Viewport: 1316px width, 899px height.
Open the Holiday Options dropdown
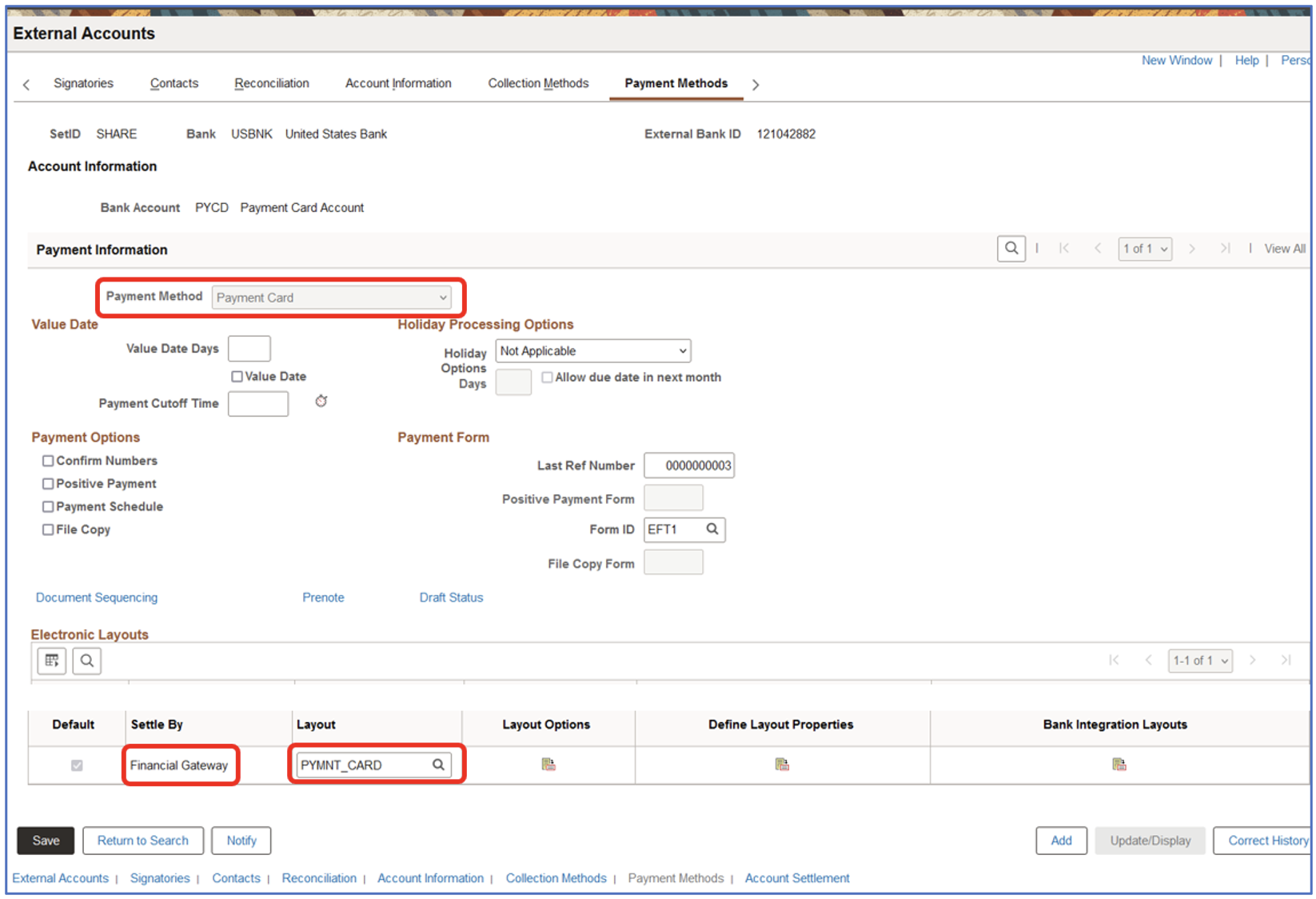[593, 351]
